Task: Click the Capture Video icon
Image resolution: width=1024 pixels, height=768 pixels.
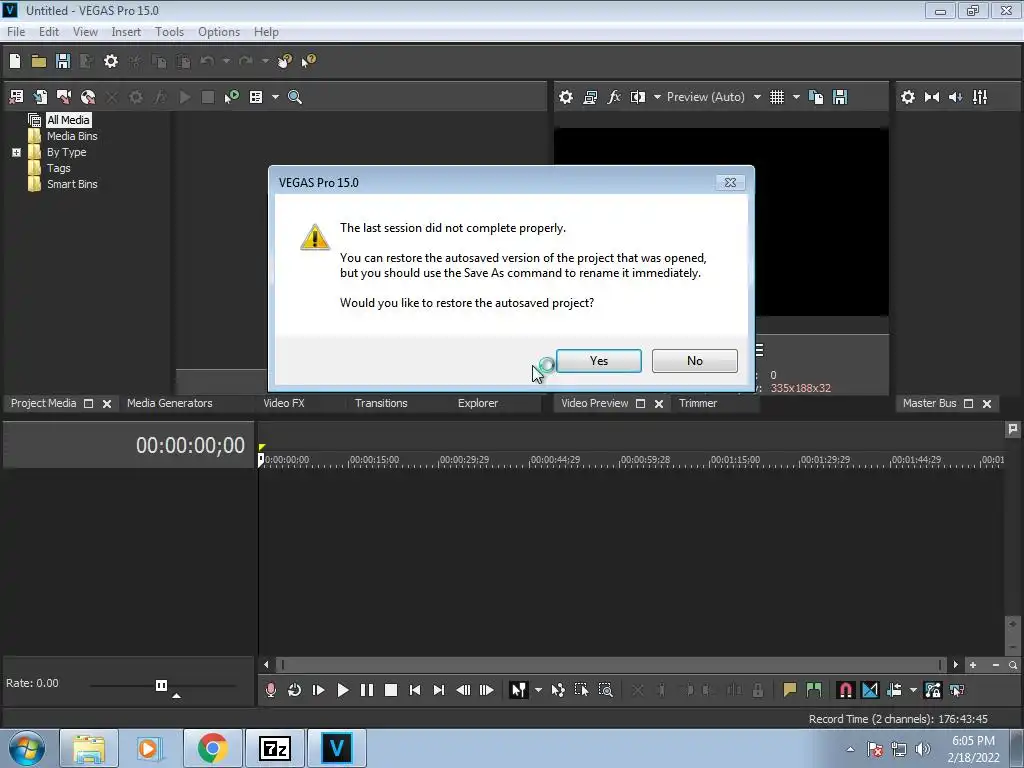Action: (x=64, y=97)
